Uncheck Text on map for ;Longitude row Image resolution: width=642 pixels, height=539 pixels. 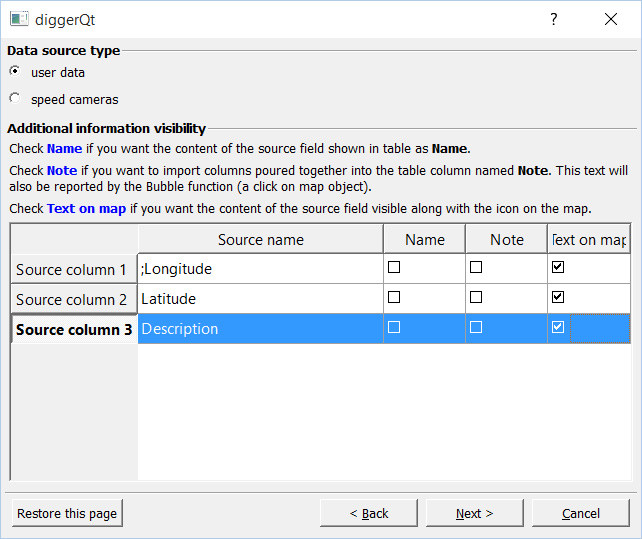[x=558, y=267]
